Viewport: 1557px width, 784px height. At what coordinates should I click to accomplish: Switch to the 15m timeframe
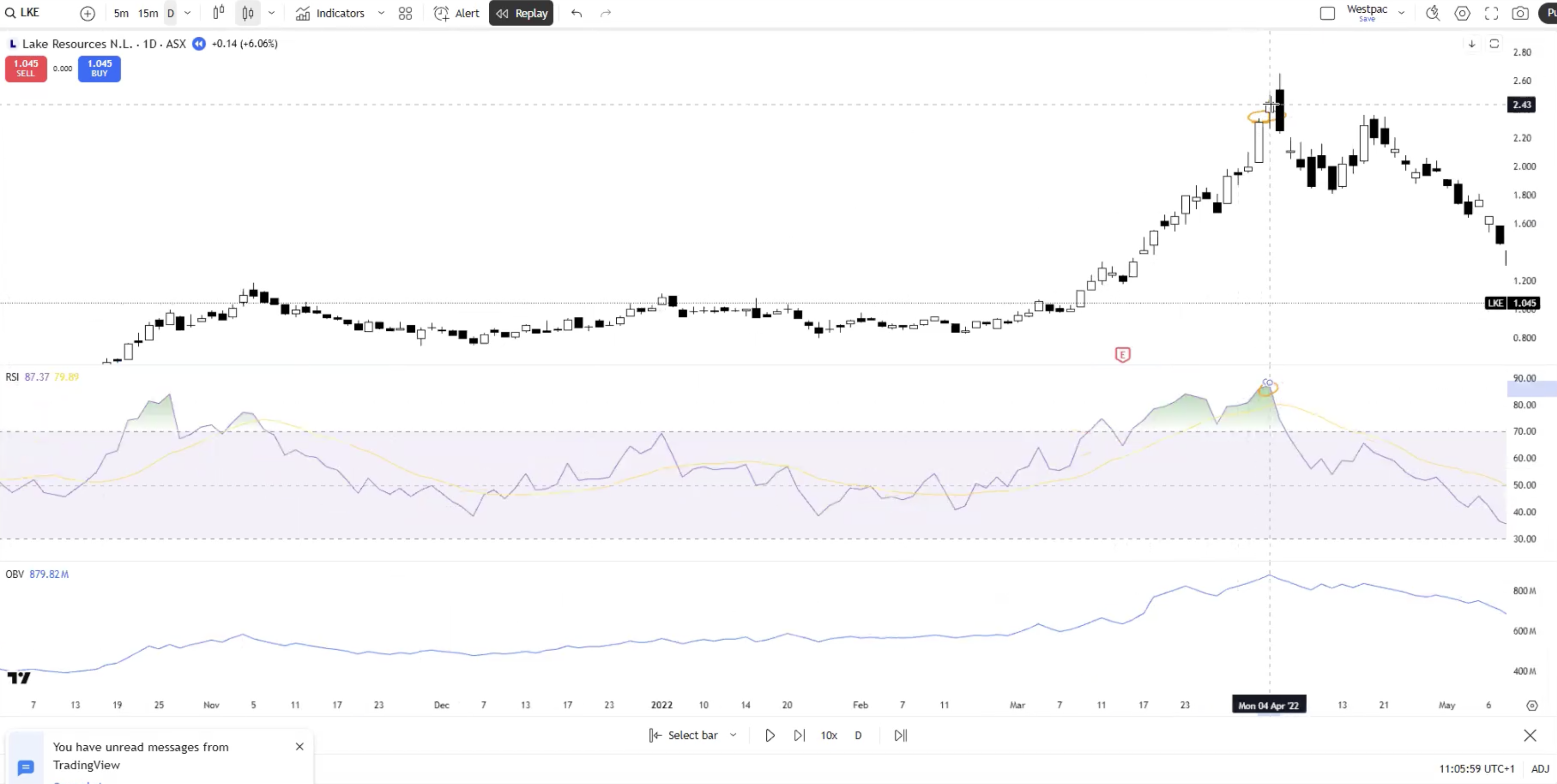pyautogui.click(x=148, y=13)
